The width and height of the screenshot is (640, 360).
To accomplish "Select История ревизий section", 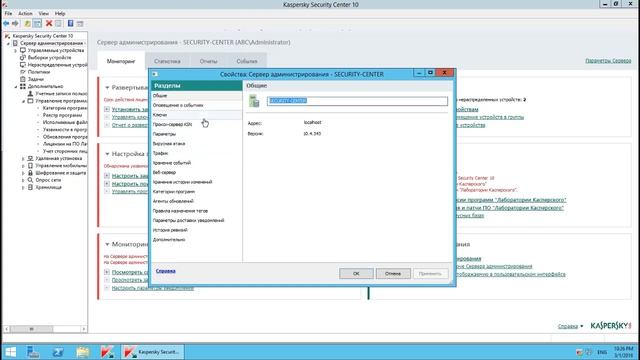I will 197,230.
